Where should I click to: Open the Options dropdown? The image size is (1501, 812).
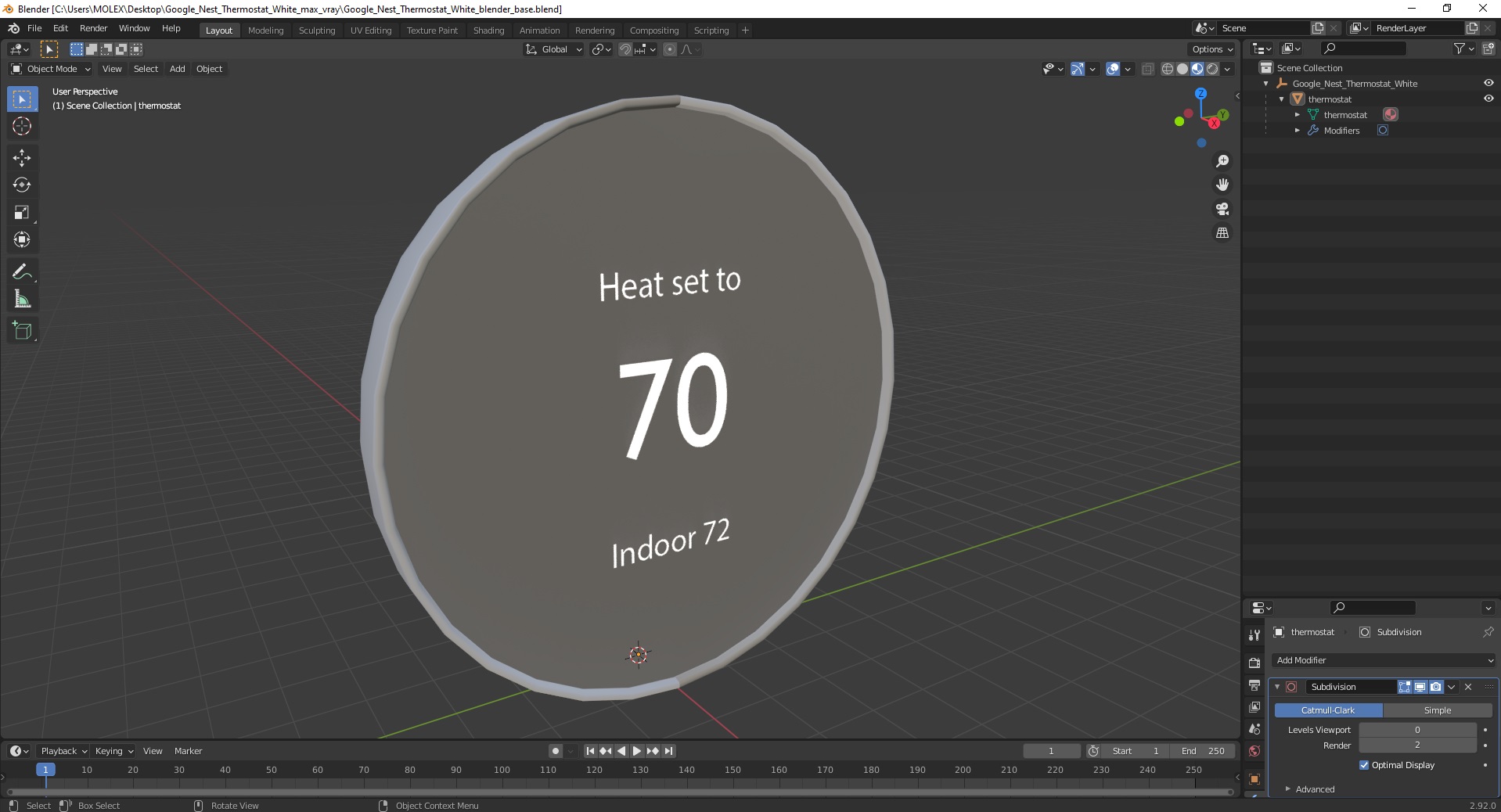point(1211,49)
